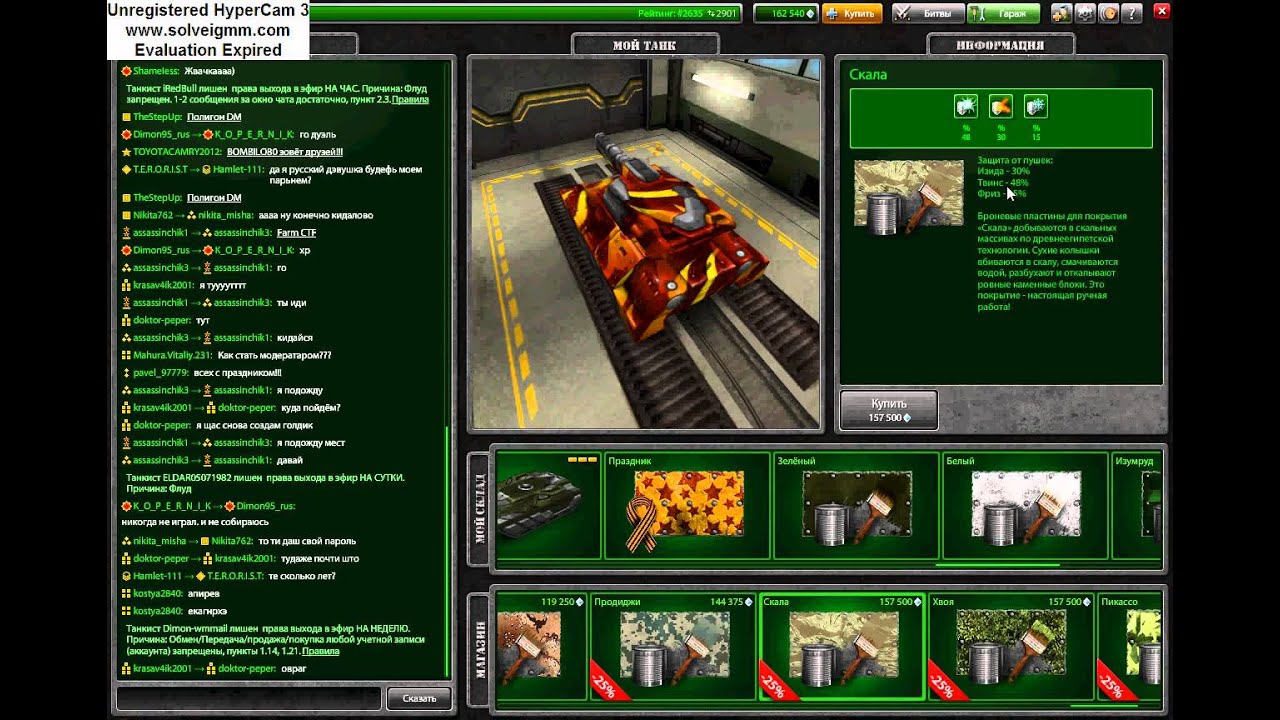Click rank icon beside Mahura.Vitaliy.231
Viewport: 1280px width, 720px height.
point(126,355)
